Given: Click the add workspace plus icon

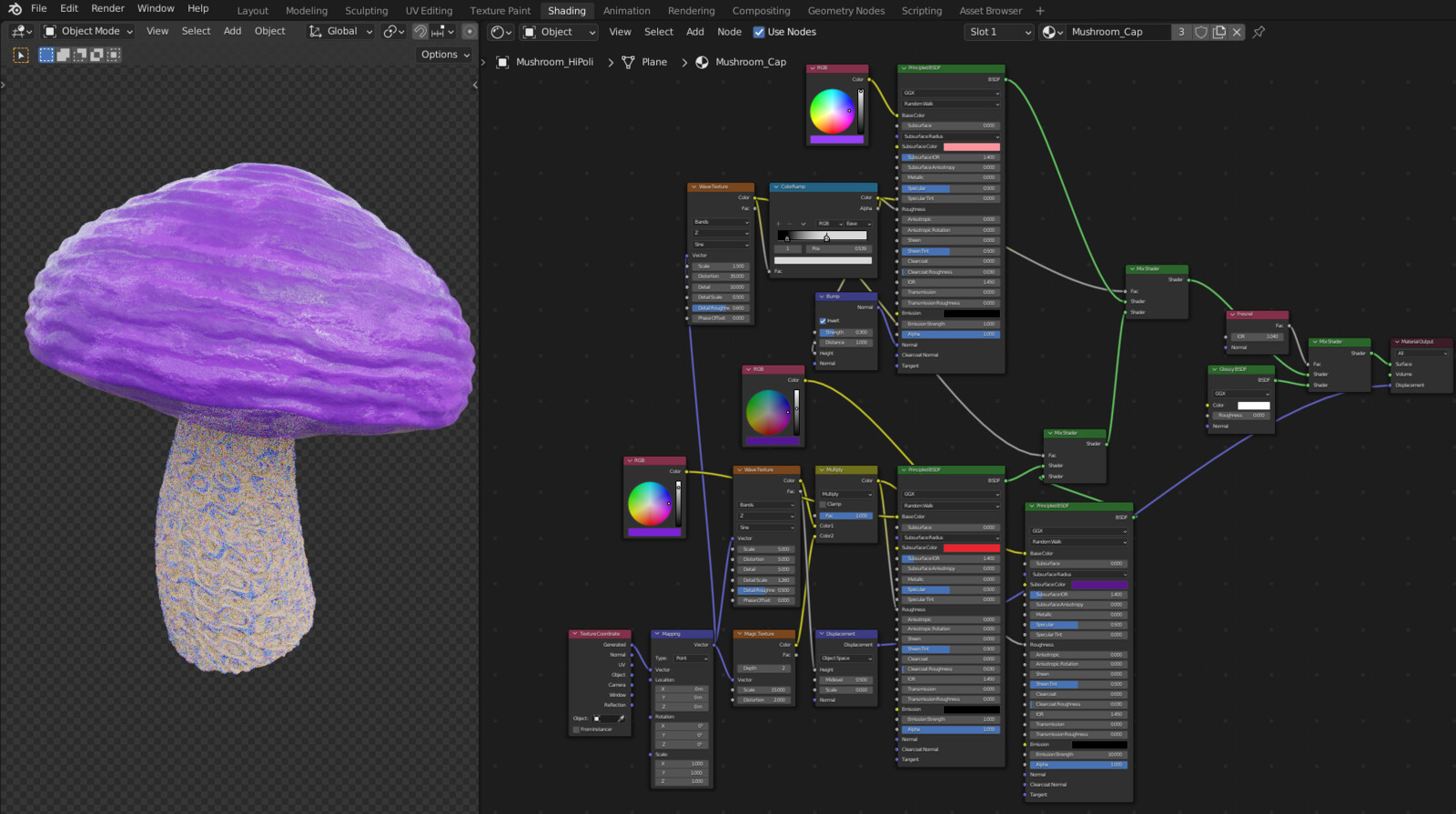Looking at the screenshot, I should 1040,11.
